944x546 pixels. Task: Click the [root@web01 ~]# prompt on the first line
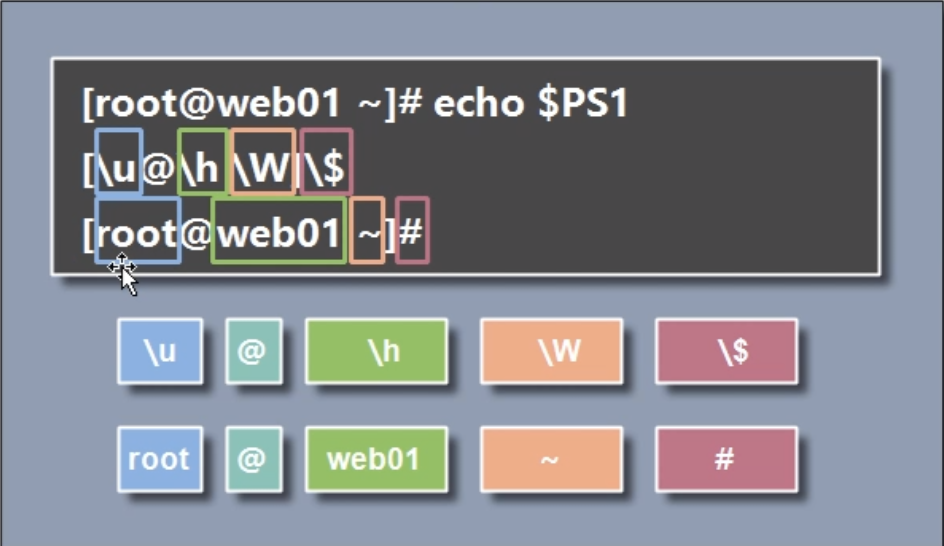click(252, 103)
